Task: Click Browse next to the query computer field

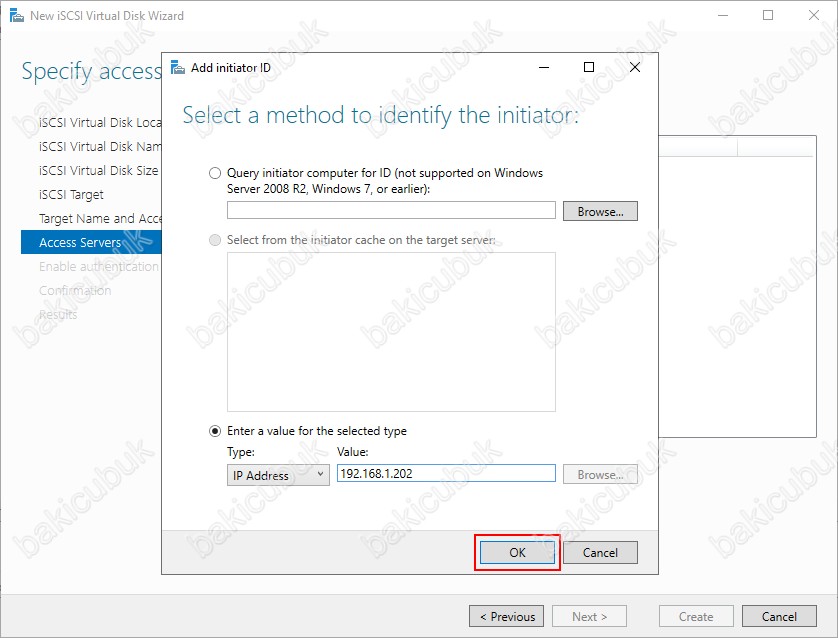Action: click(600, 211)
